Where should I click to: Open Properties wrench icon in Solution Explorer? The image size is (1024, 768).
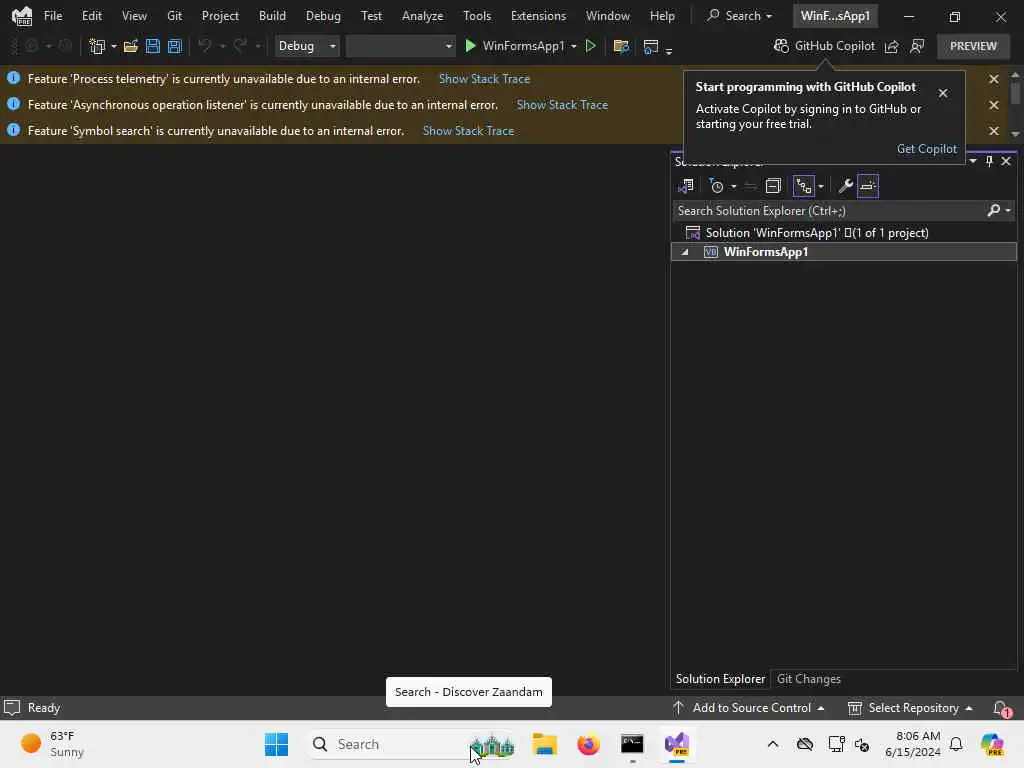[x=845, y=186]
